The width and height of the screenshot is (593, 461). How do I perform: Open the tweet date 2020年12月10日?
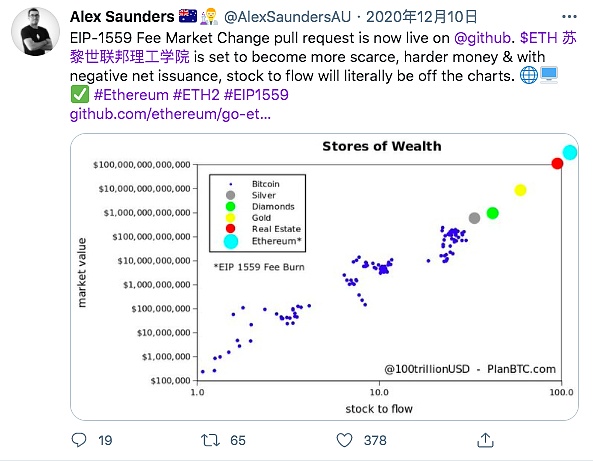click(x=421, y=17)
